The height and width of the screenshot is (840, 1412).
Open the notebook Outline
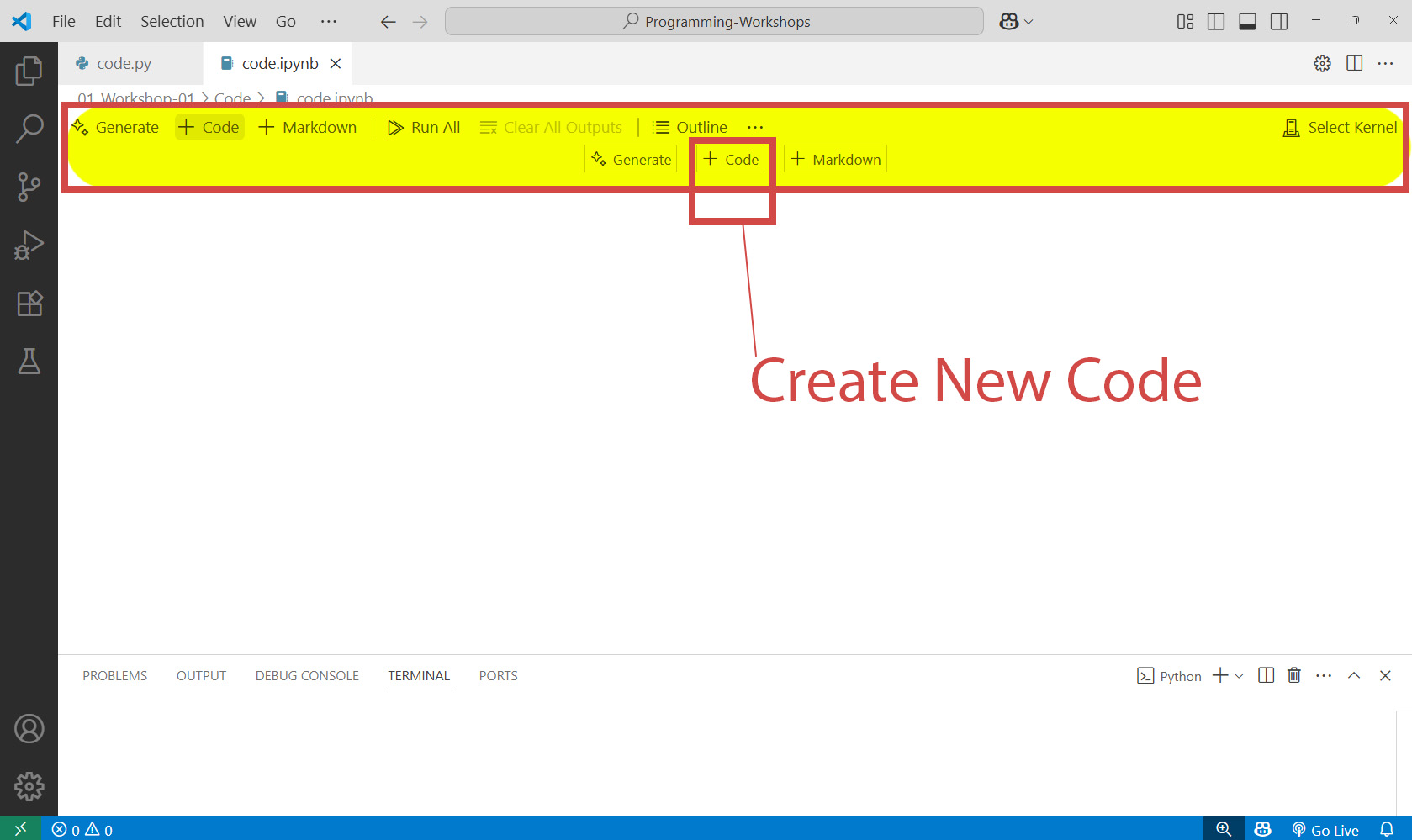point(690,127)
